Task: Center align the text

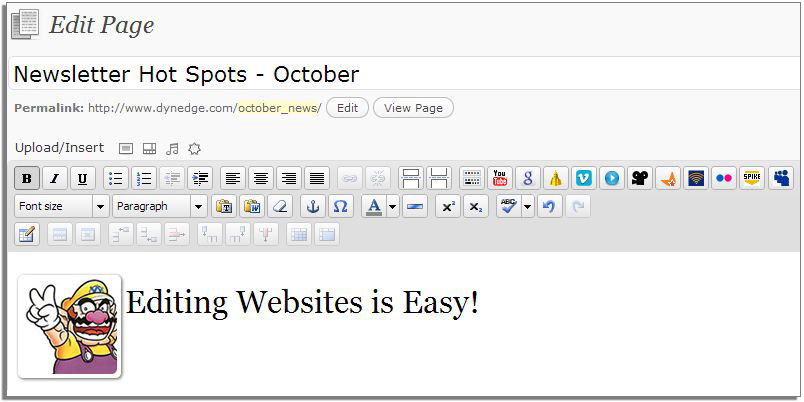Action: 261,179
